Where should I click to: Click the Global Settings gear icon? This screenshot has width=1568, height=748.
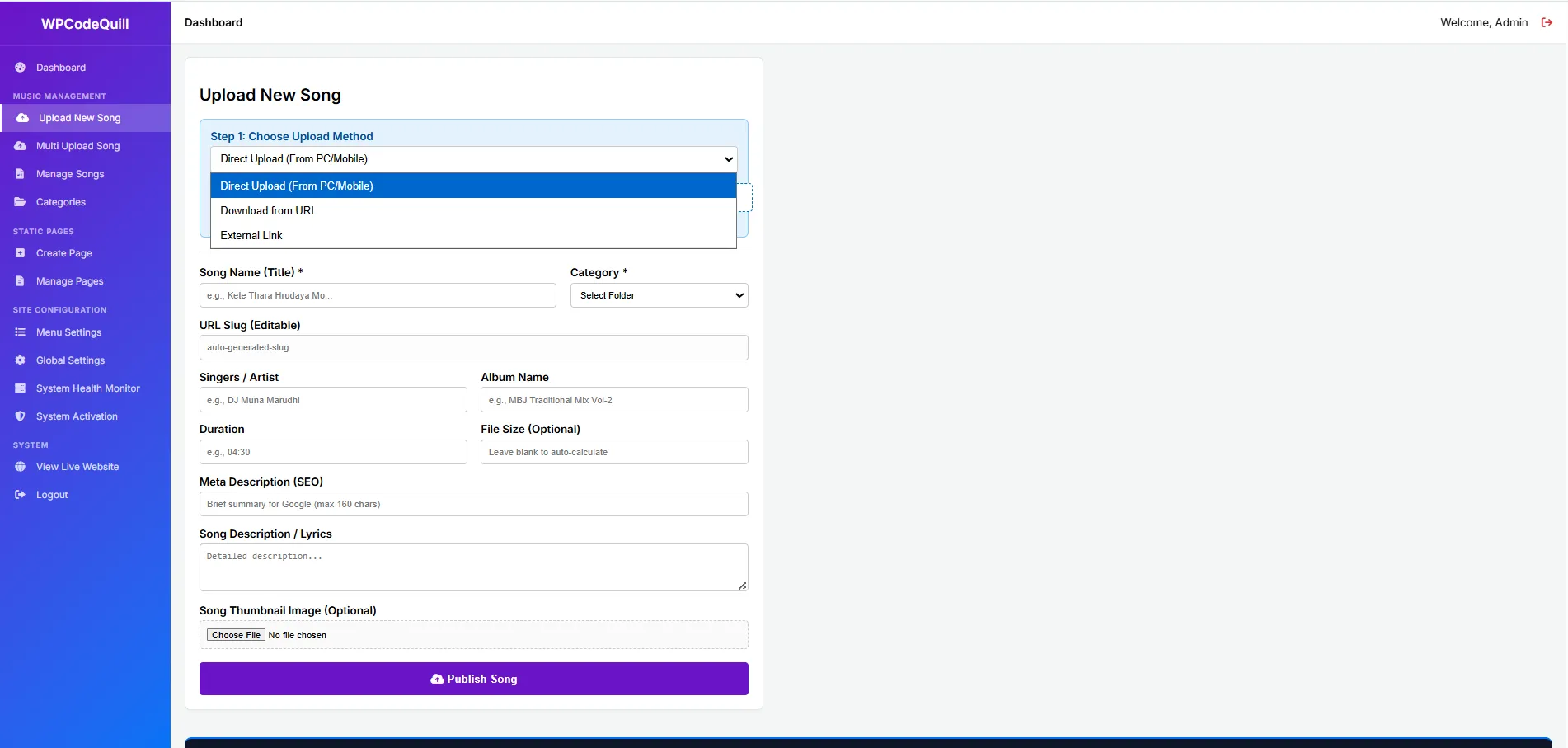tap(20, 360)
